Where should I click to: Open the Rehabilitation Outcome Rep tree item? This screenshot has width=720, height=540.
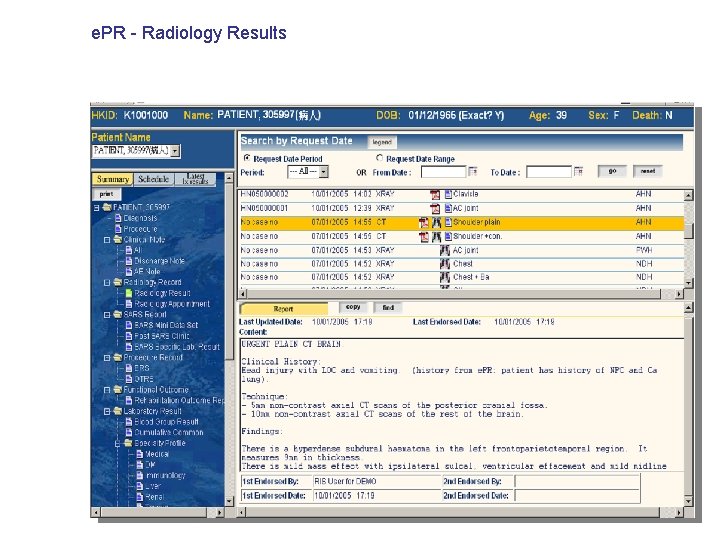179,400
